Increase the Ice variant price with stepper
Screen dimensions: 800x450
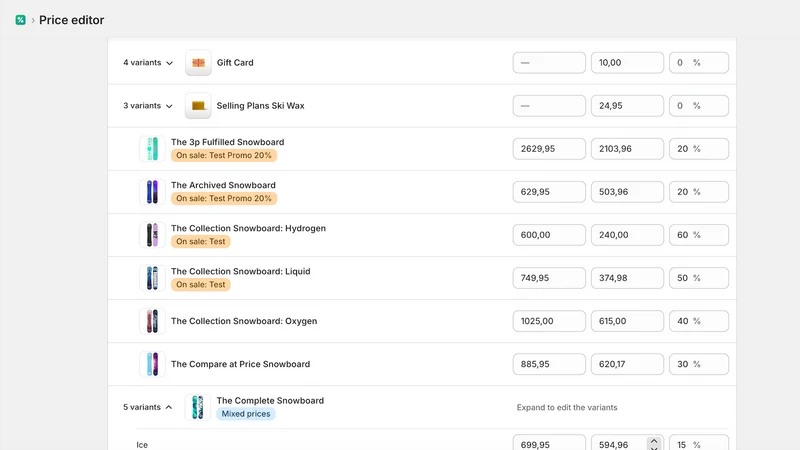pos(654,441)
